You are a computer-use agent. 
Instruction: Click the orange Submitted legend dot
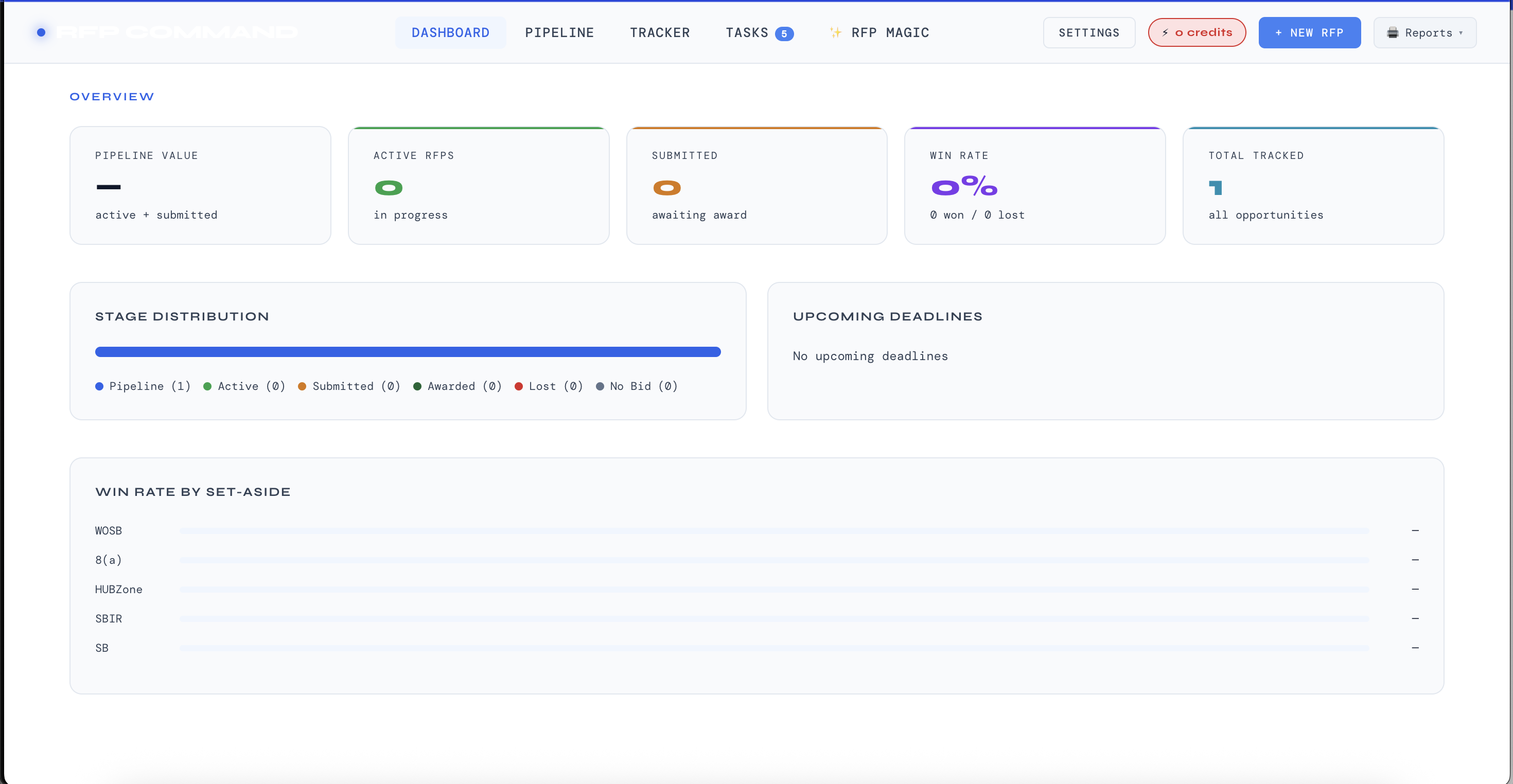point(302,386)
